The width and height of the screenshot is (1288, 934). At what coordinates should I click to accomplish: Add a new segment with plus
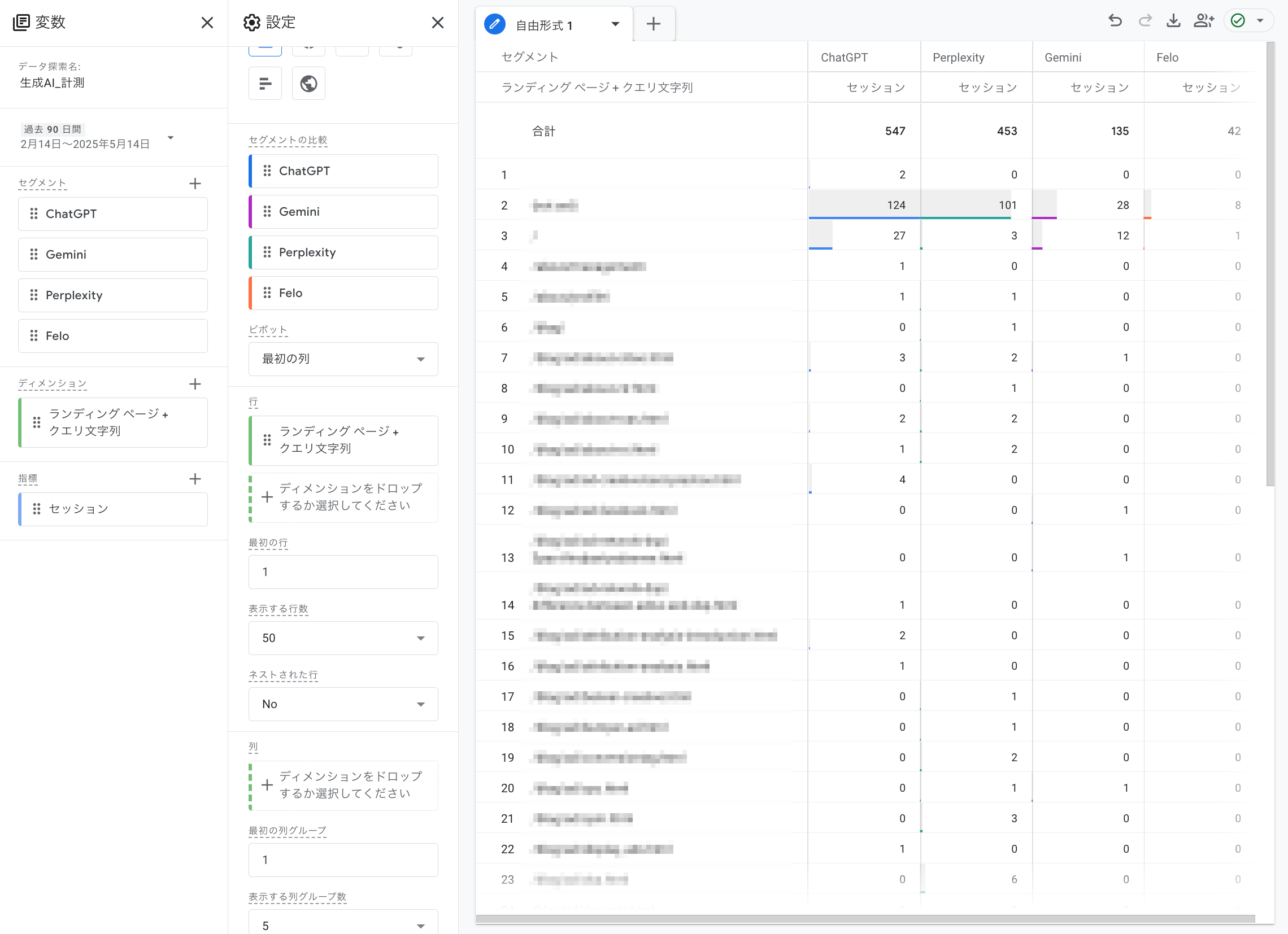point(195,184)
